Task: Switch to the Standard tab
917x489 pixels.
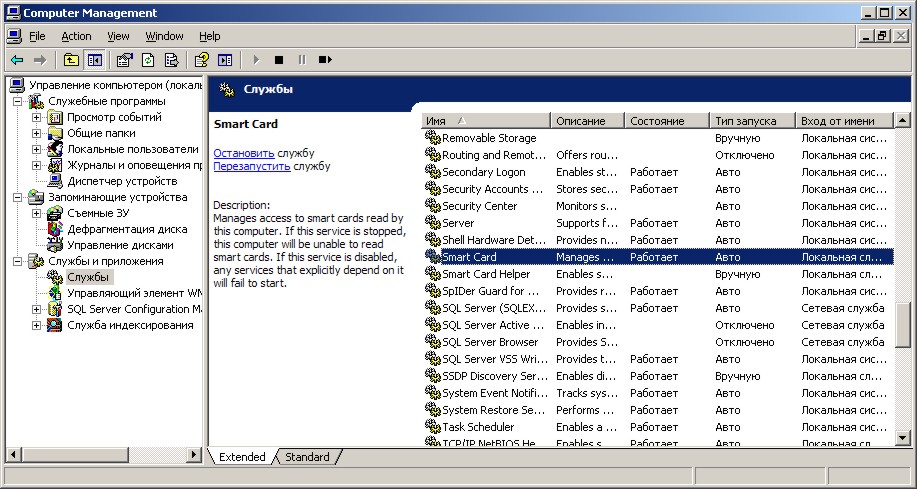Action: click(307, 457)
